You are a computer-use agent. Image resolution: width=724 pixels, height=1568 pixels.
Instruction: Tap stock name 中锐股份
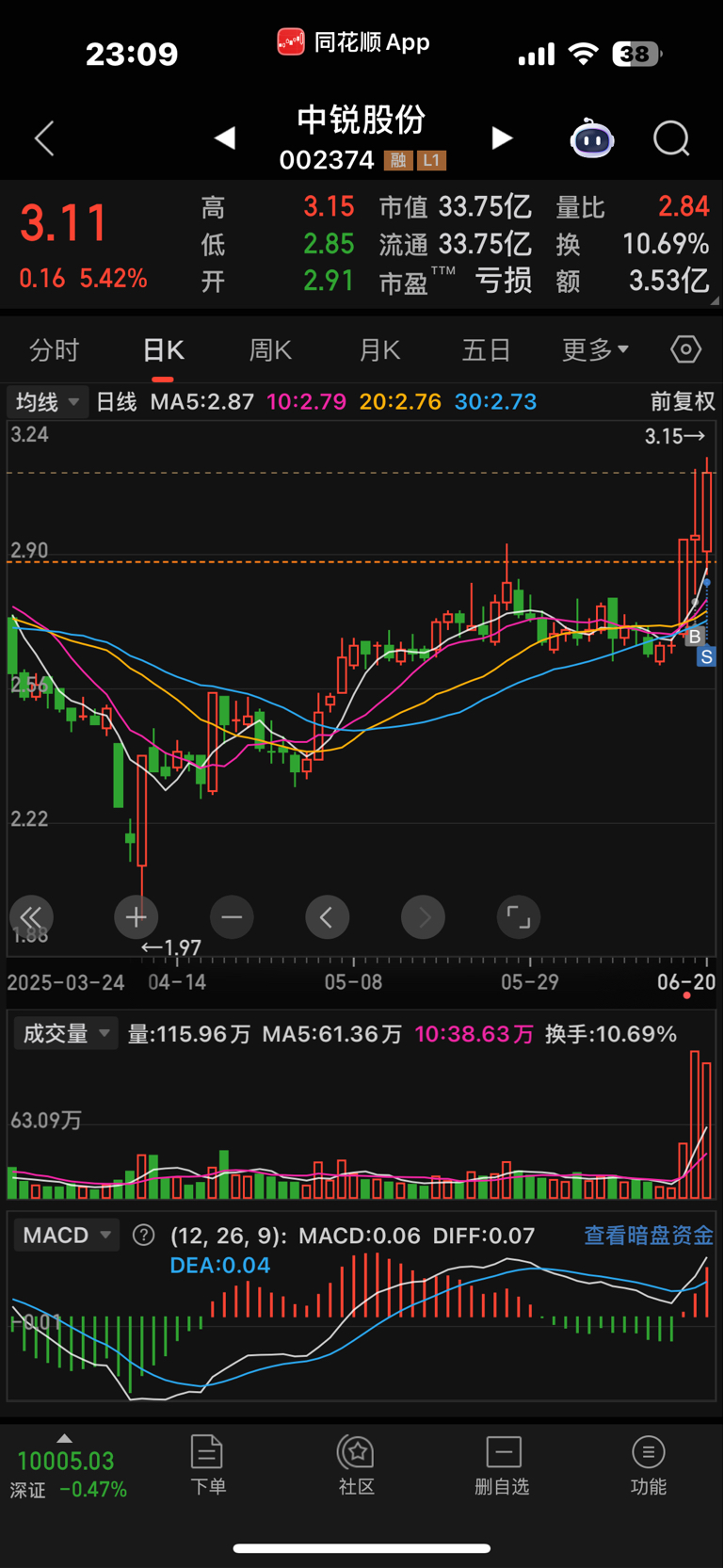coord(362,120)
